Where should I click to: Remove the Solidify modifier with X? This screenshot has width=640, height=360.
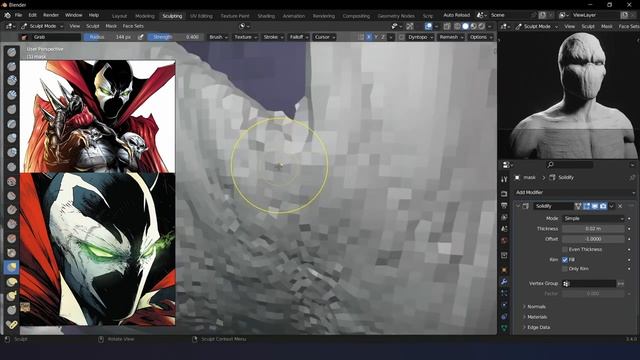tap(620, 206)
